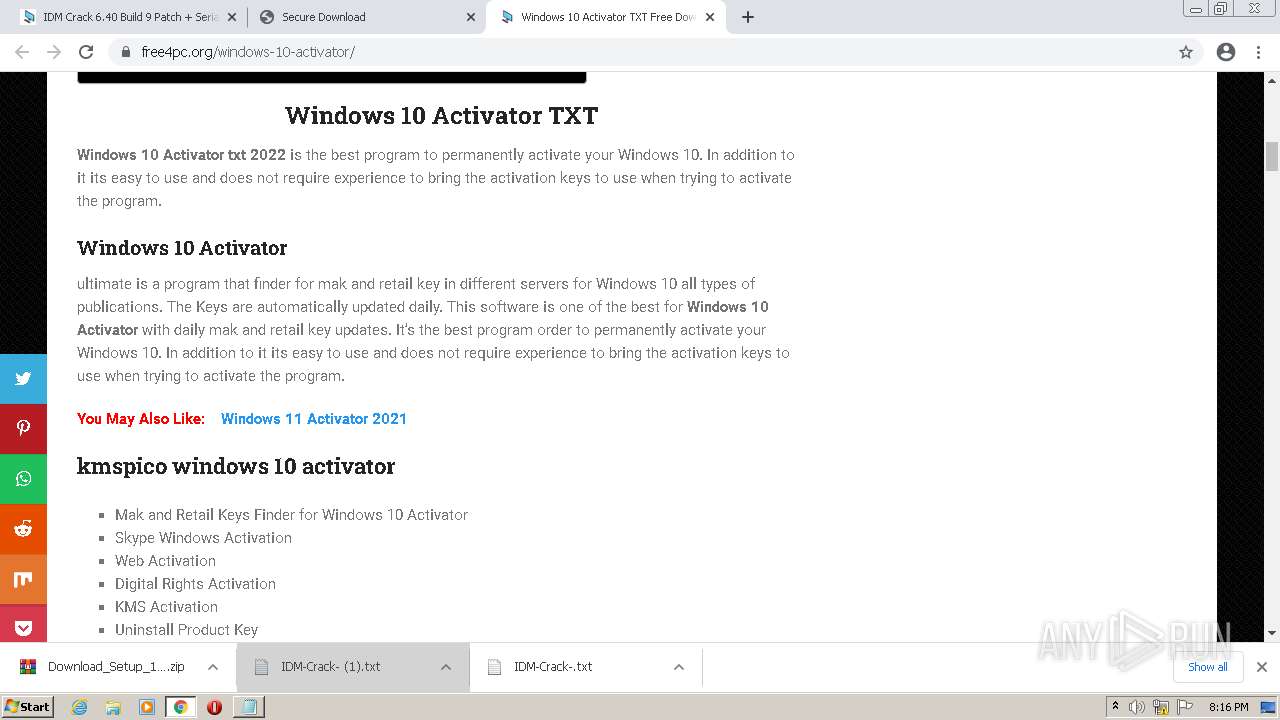Click the browser forward arrow
Image resolution: width=1280 pixels, height=720 pixels.
(x=54, y=52)
